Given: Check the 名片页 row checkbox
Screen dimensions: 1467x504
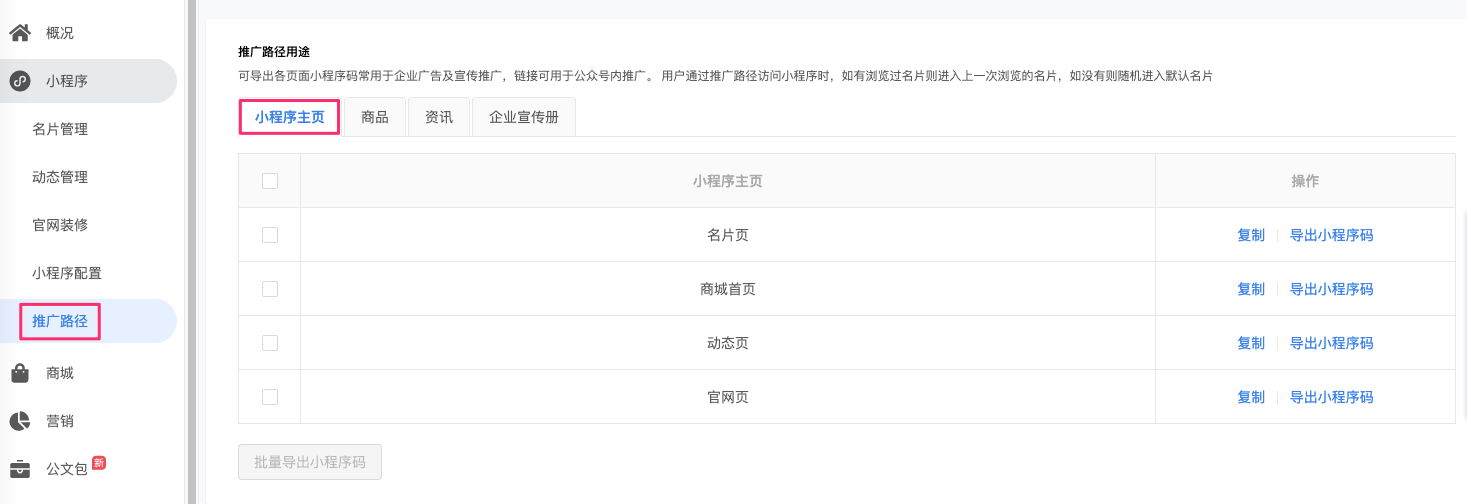Looking at the screenshot, I should click(270, 235).
